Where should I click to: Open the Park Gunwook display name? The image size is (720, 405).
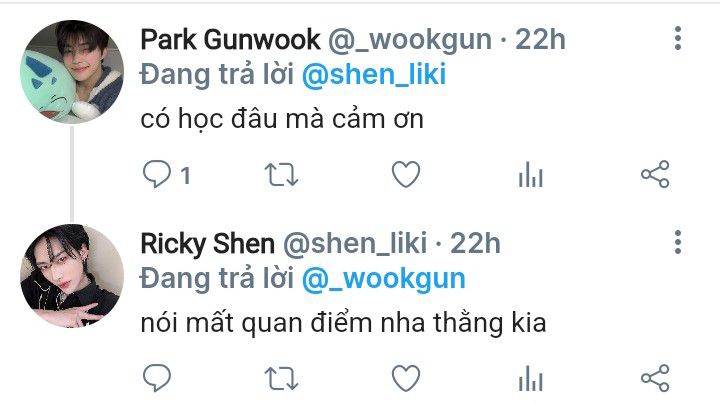tap(230, 39)
